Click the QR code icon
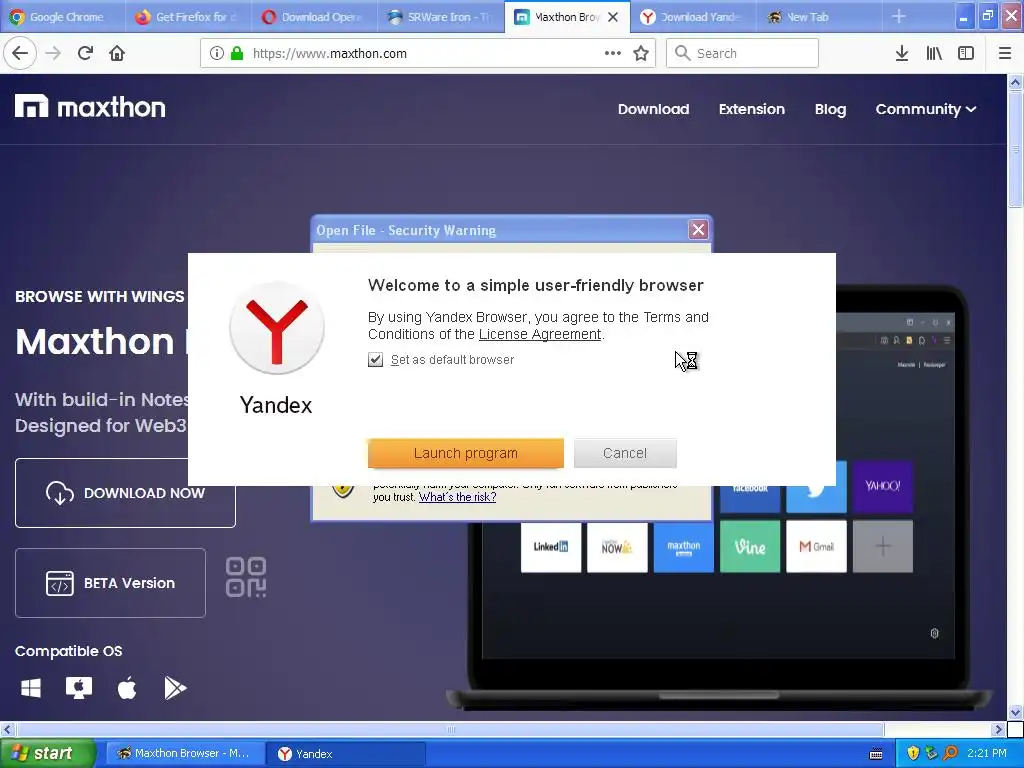1024x768 pixels. 246,577
